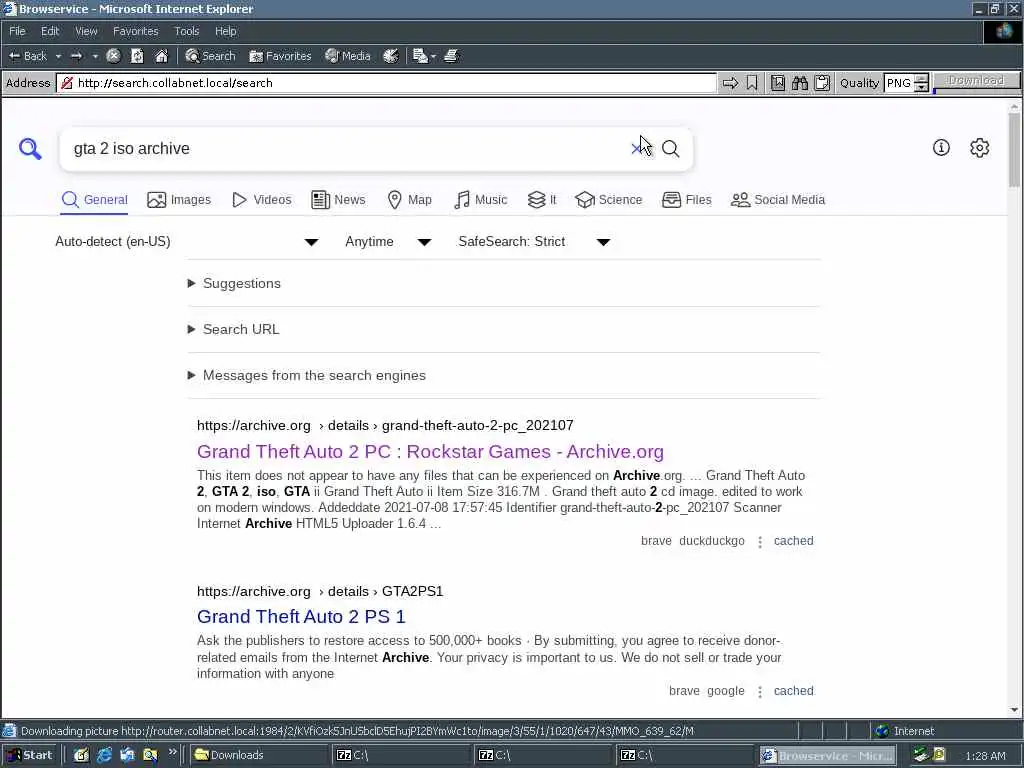This screenshot has height=768, width=1024.
Task: Switch to the Music tab
Action: [480, 200]
